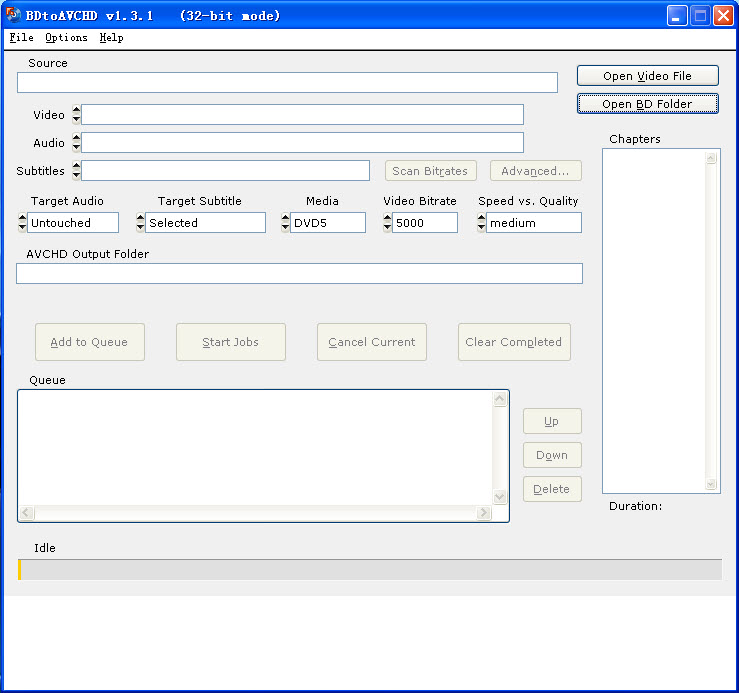The width and height of the screenshot is (739, 693).
Task: Step Media type down arrow
Action: click(x=285, y=227)
